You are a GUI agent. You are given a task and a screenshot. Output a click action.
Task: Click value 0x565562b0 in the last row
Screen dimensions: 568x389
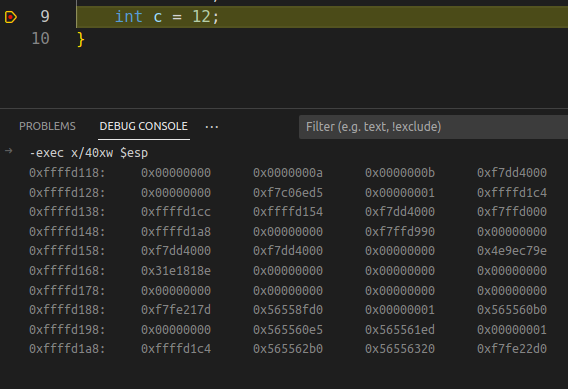click(288, 349)
